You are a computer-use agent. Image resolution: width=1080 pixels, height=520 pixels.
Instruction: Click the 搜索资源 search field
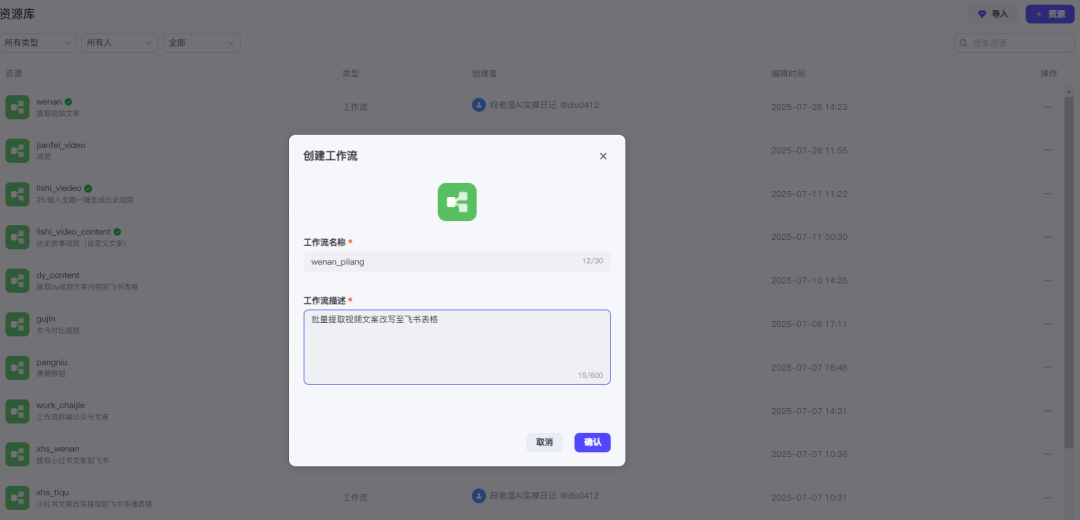coord(1014,43)
